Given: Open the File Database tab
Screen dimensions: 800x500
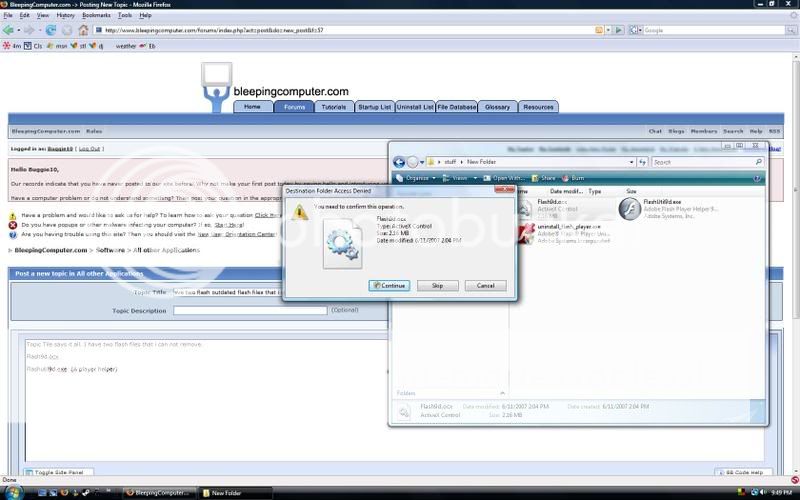Looking at the screenshot, I should [x=457, y=107].
